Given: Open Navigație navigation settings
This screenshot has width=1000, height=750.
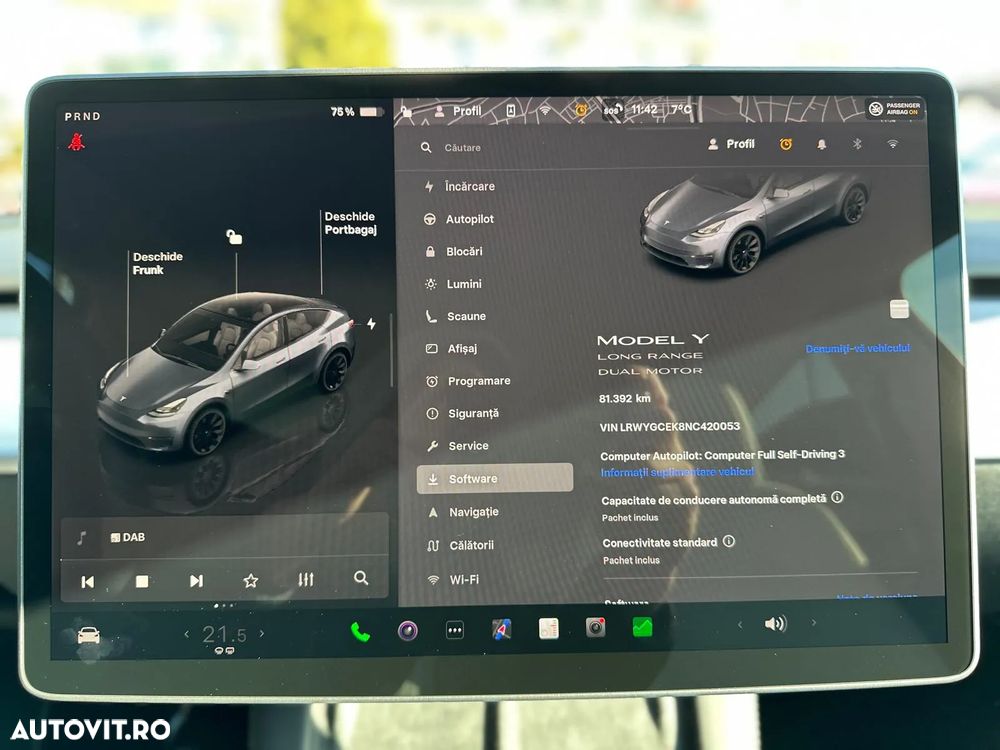Looking at the screenshot, I should (464, 511).
